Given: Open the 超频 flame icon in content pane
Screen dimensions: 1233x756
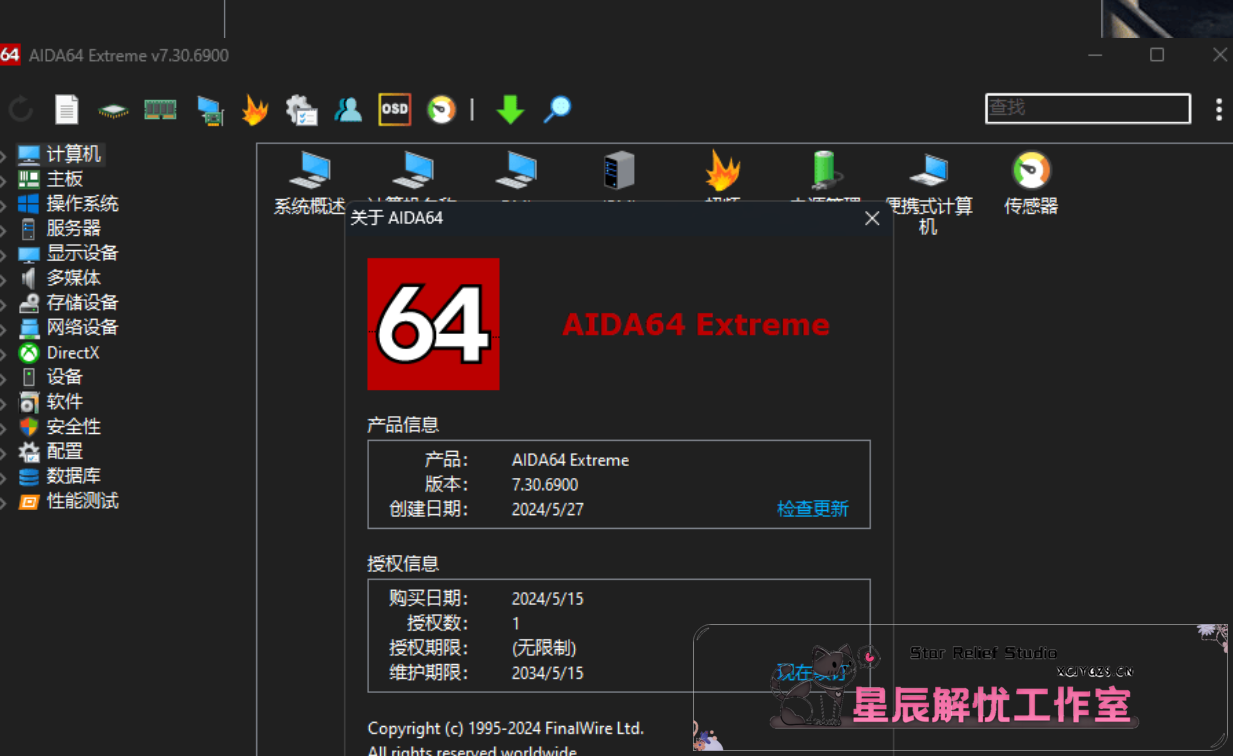Looking at the screenshot, I should tap(722, 171).
